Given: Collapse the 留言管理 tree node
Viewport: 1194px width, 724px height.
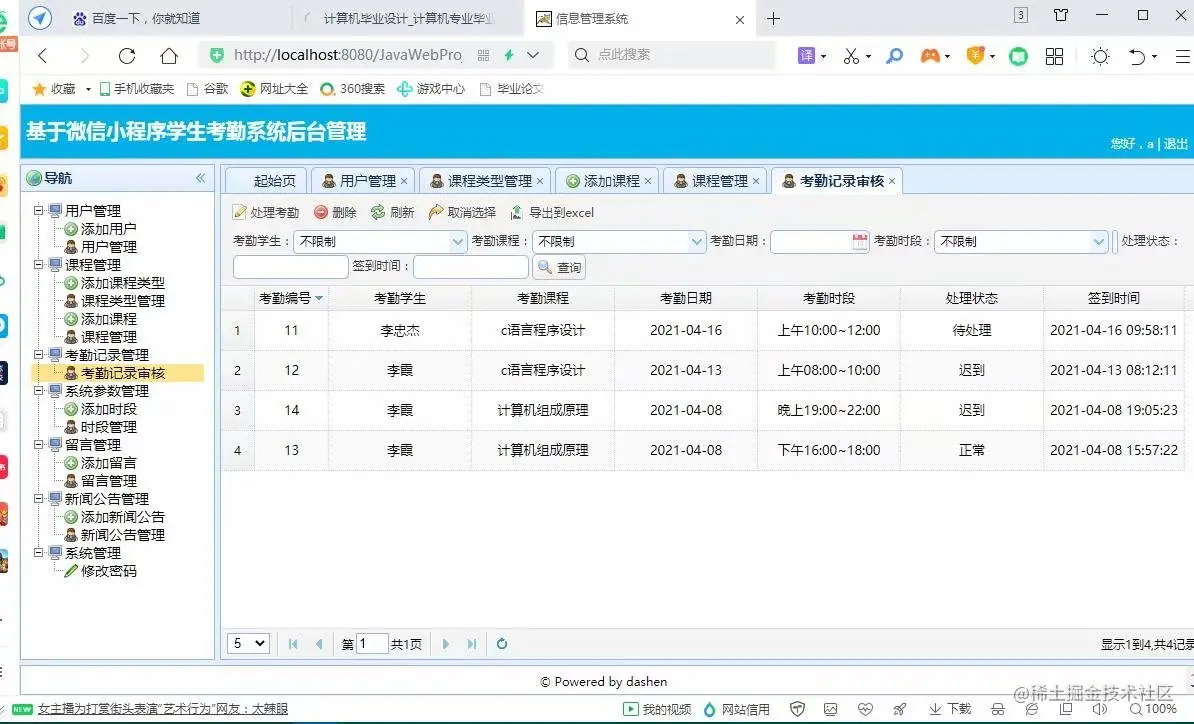Looking at the screenshot, I should [x=38, y=444].
